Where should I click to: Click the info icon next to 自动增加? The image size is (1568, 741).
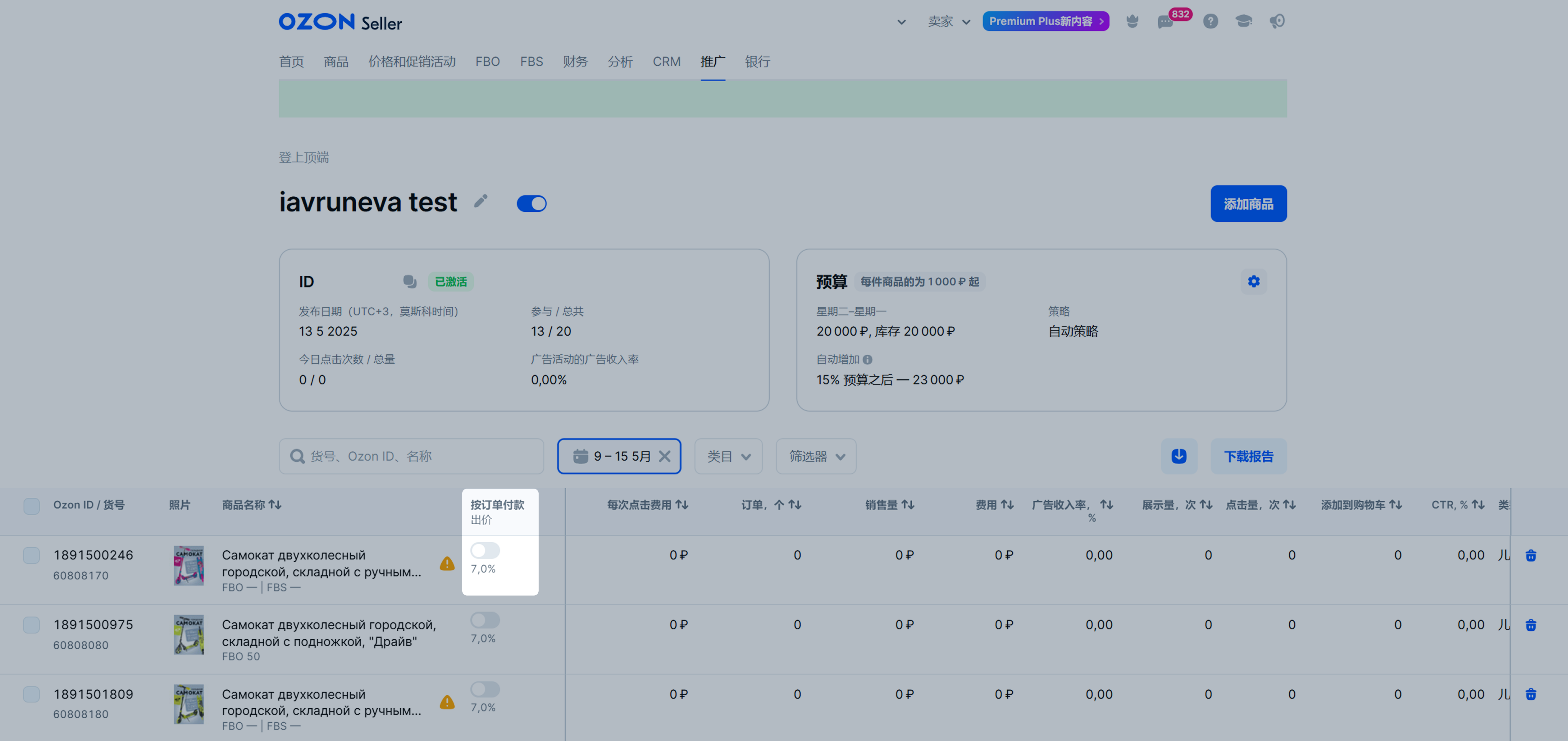pyautogui.click(x=867, y=360)
